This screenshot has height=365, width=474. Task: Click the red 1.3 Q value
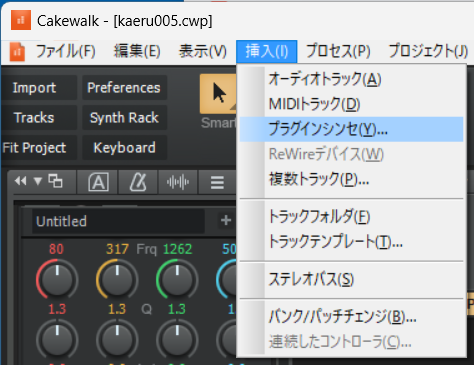pyautogui.click(x=57, y=309)
